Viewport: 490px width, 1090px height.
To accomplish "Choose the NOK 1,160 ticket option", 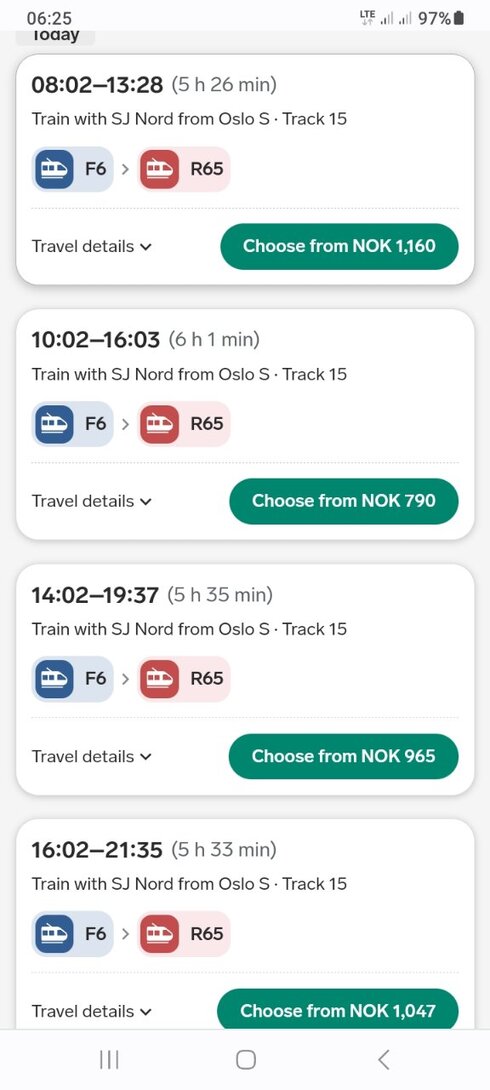I will [339, 246].
